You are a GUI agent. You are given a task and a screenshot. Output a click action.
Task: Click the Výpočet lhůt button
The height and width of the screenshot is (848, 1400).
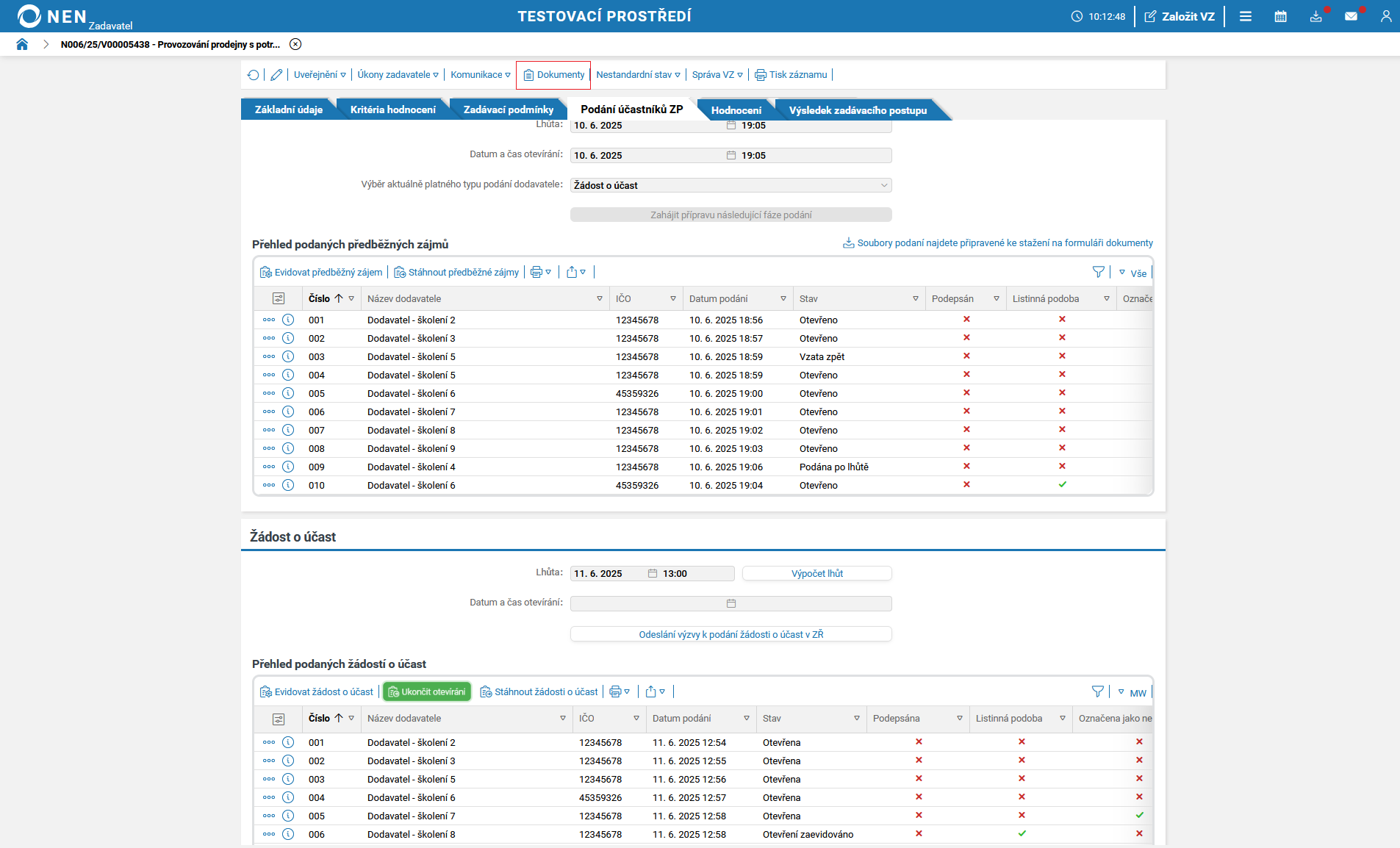(816, 574)
